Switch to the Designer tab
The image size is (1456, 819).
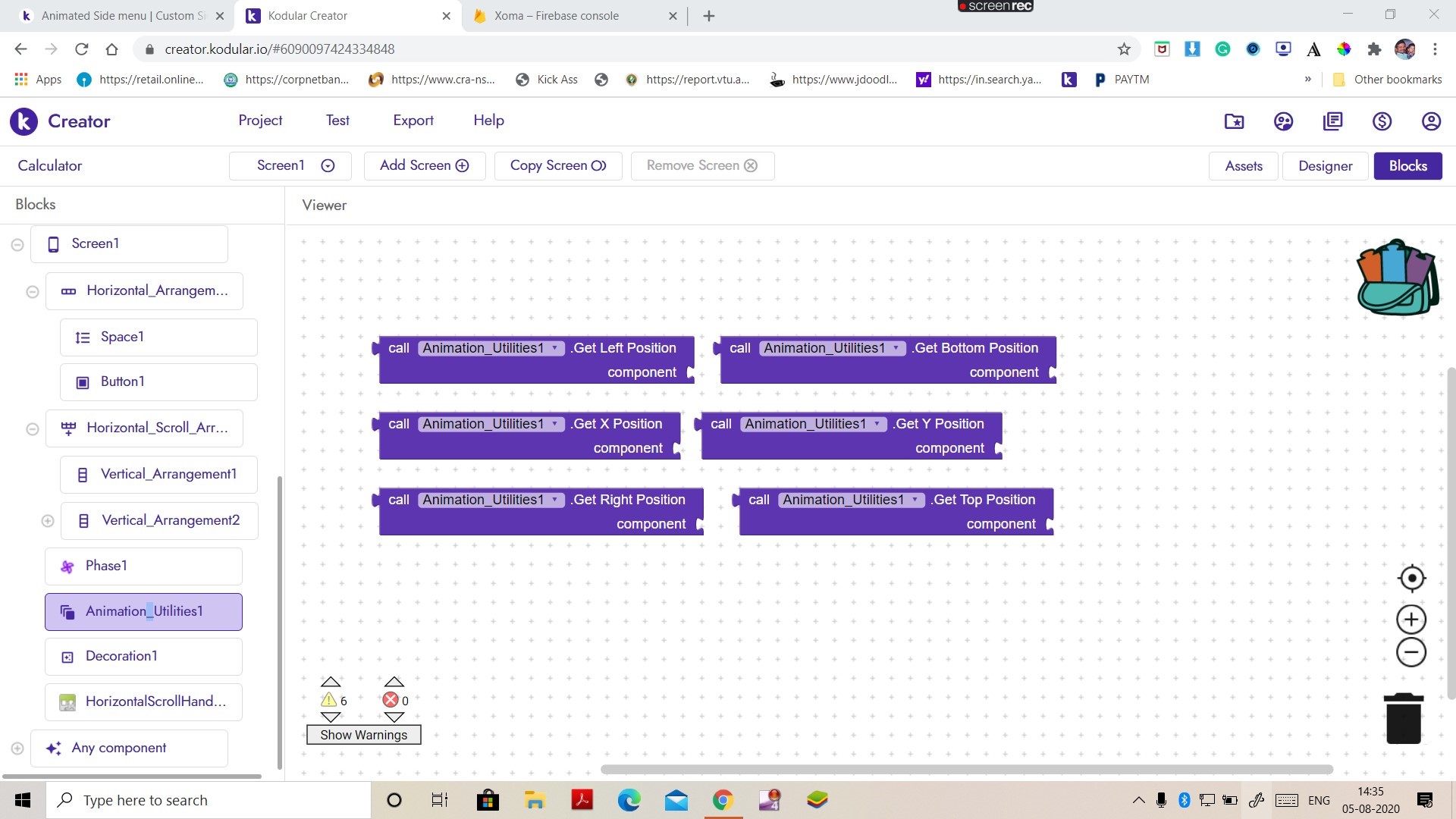tap(1325, 165)
